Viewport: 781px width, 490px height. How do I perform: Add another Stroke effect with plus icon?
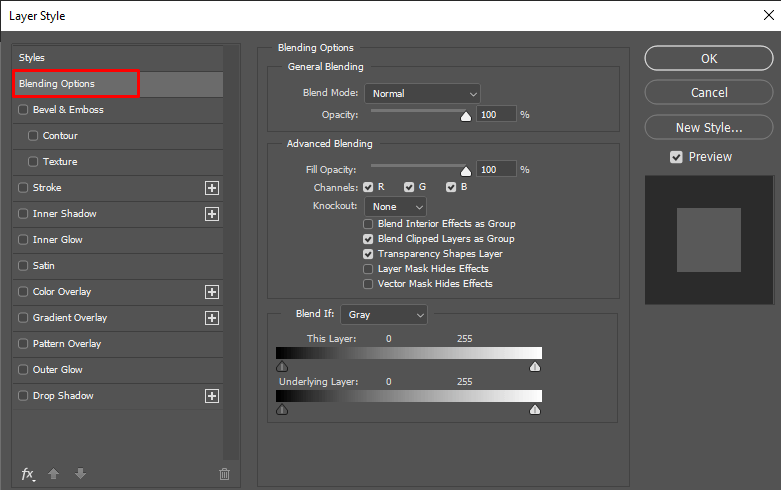[x=211, y=188]
